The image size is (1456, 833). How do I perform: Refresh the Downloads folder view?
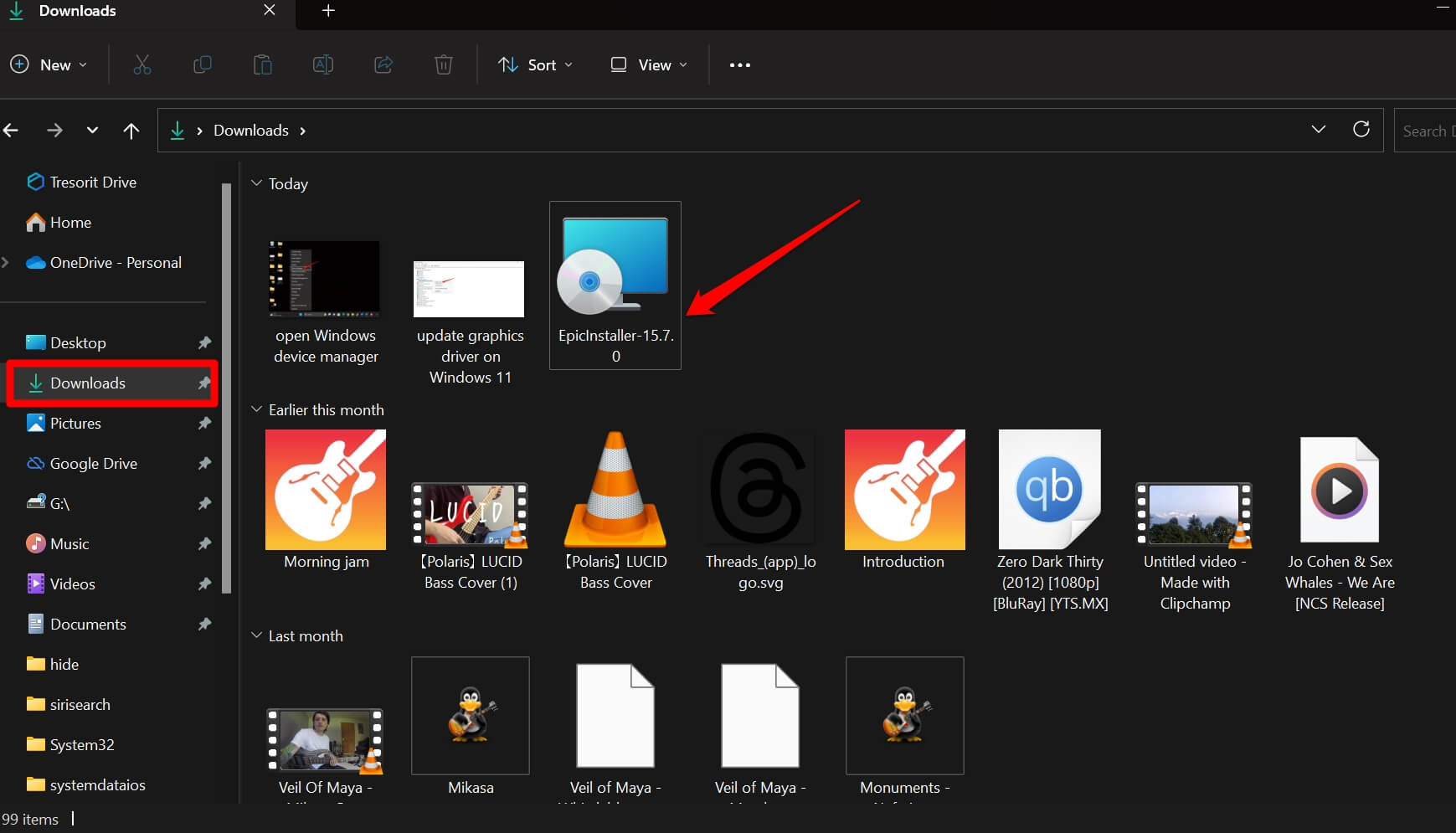(x=1361, y=129)
